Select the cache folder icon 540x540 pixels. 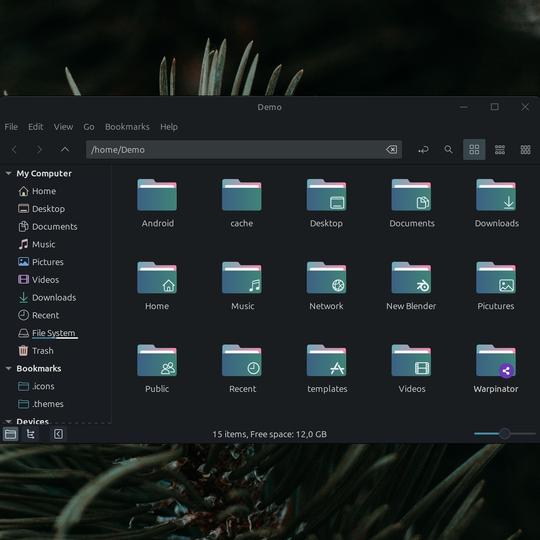pos(242,195)
